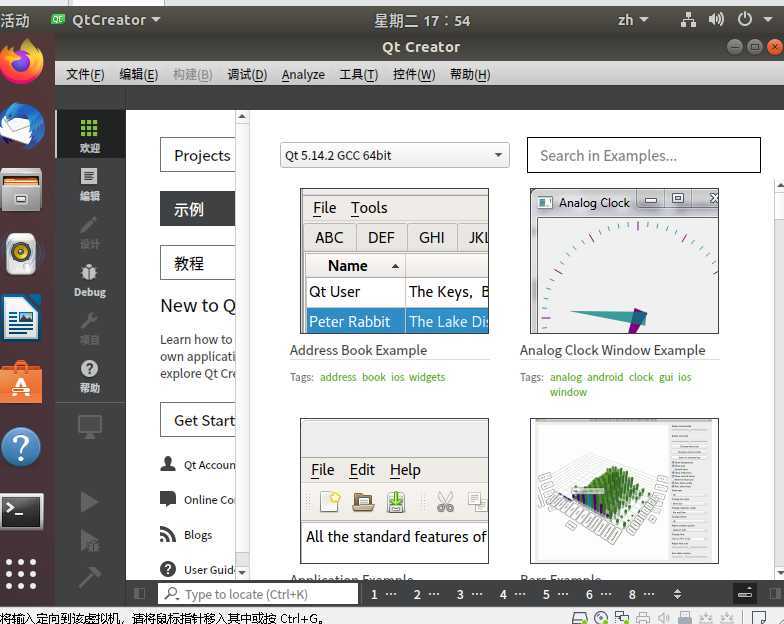Viewport: 784px width, 624px height.
Task: Open the Bars Example 3D thumbnail
Action: pyautogui.click(x=624, y=491)
